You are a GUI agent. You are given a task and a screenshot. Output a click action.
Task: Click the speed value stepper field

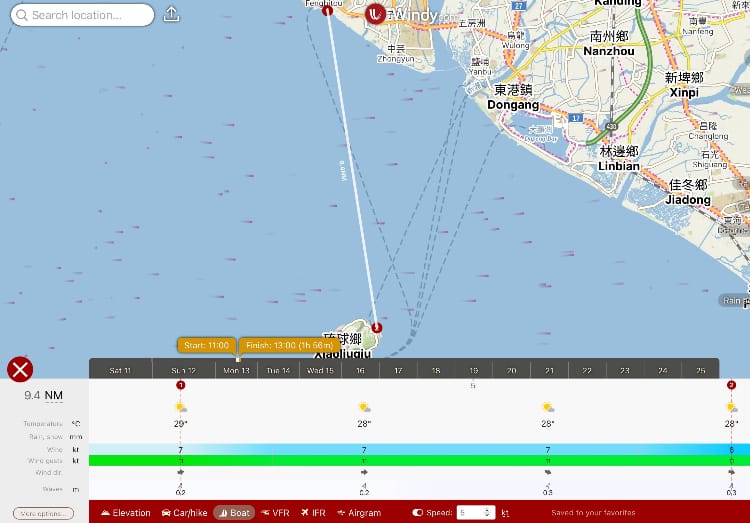(x=476, y=512)
